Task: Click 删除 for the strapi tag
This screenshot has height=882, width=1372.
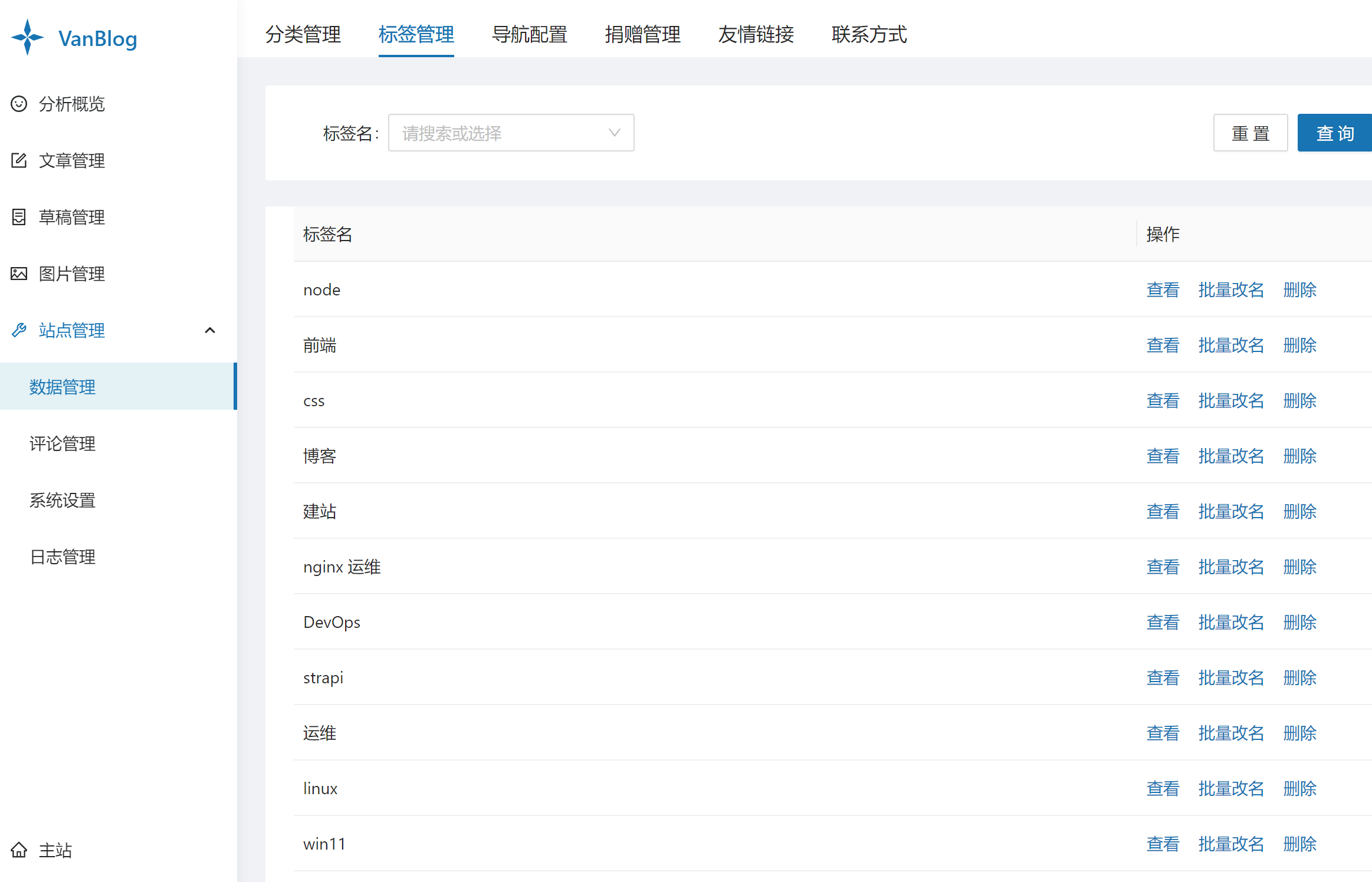Action: [x=1300, y=677]
